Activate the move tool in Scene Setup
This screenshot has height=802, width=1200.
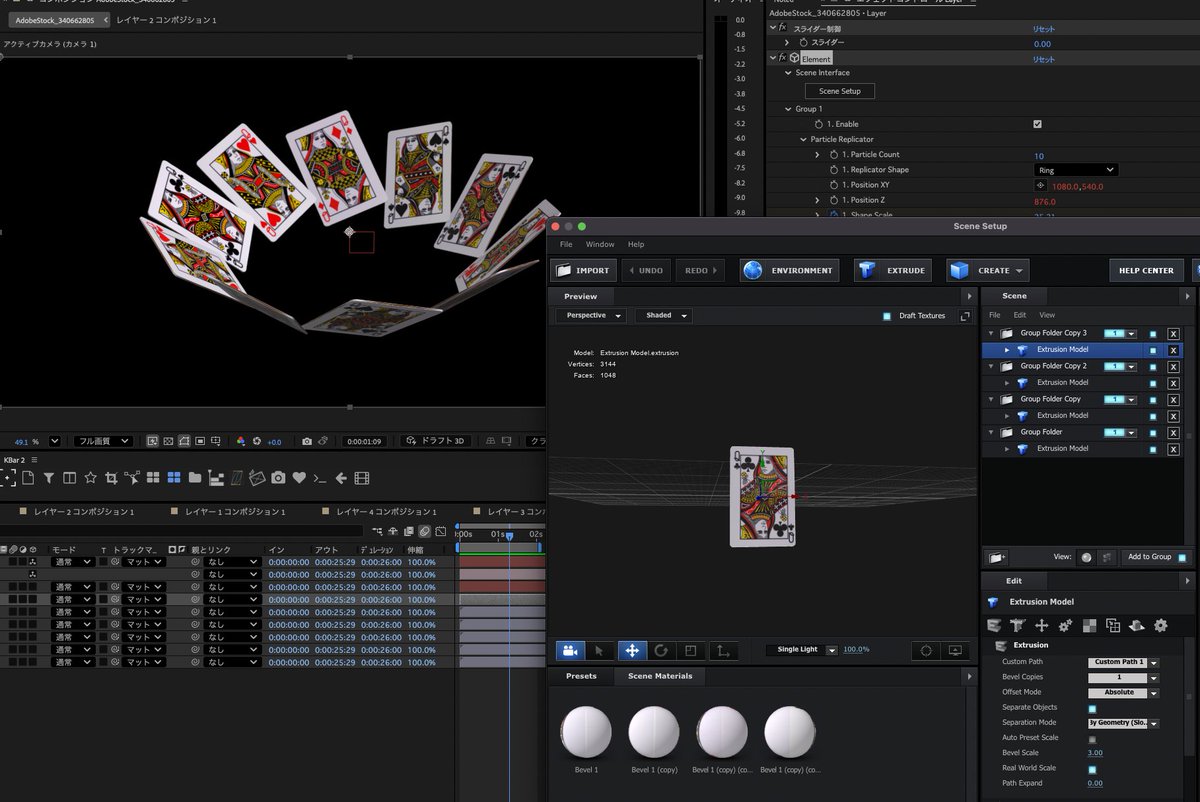coord(632,650)
